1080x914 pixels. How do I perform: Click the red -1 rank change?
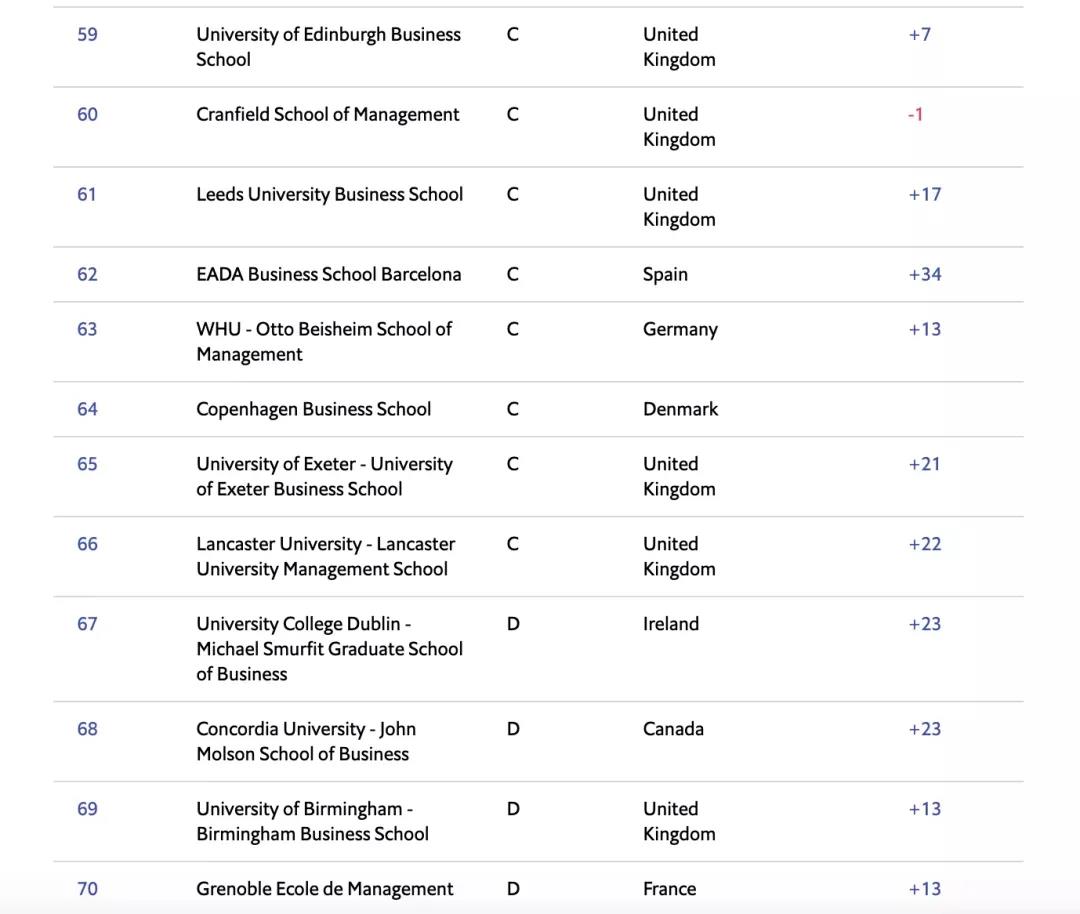pyautogui.click(x=915, y=115)
